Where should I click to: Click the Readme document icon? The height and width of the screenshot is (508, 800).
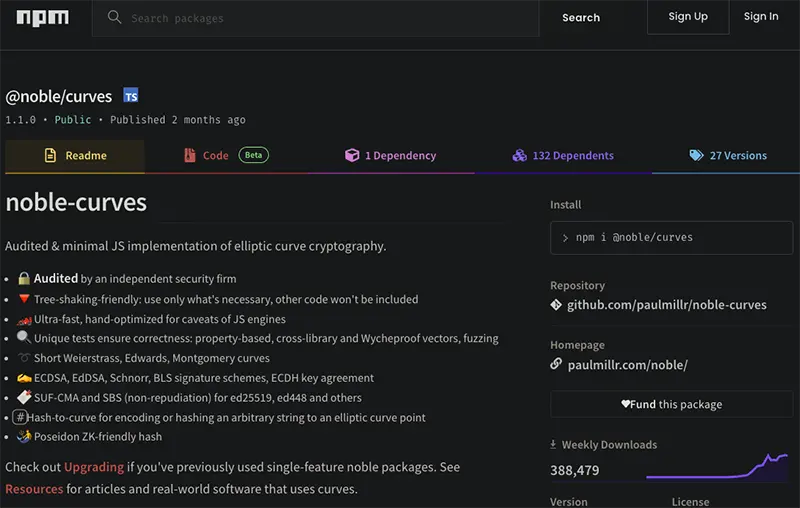coord(50,155)
